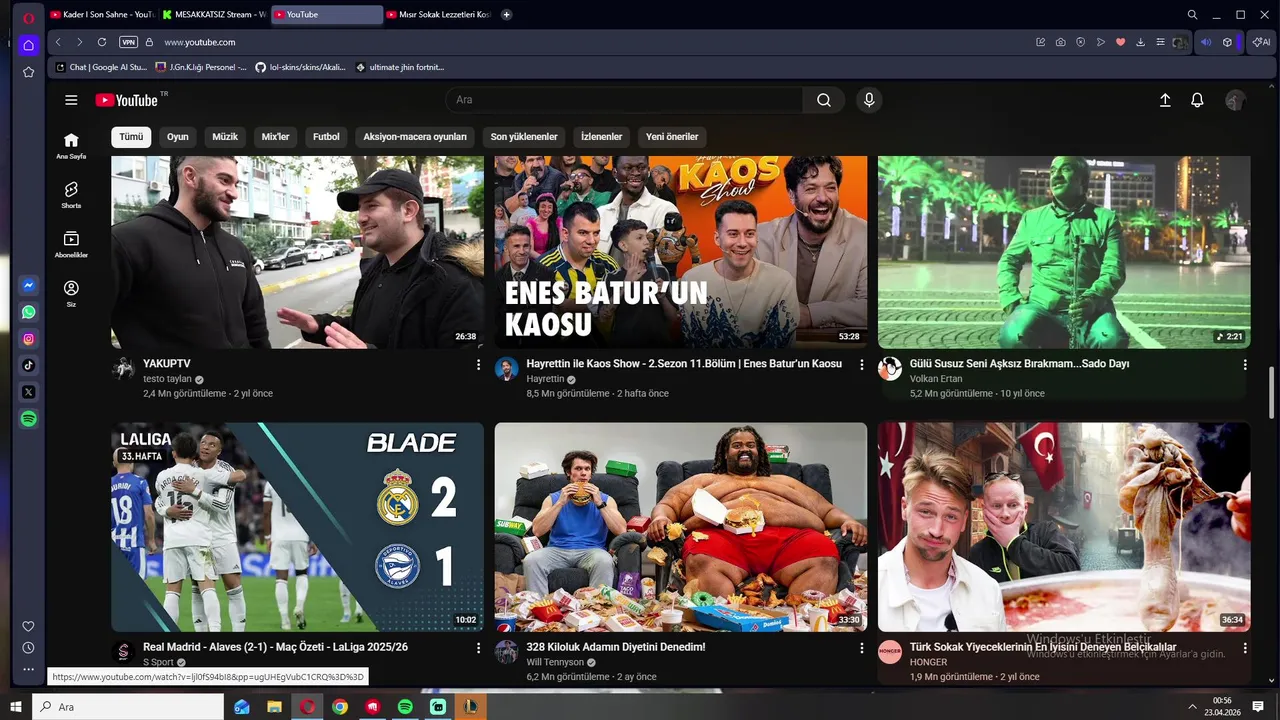The width and height of the screenshot is (1280, 720).
Task: Click the browser address bar URL
Action: 200,42
